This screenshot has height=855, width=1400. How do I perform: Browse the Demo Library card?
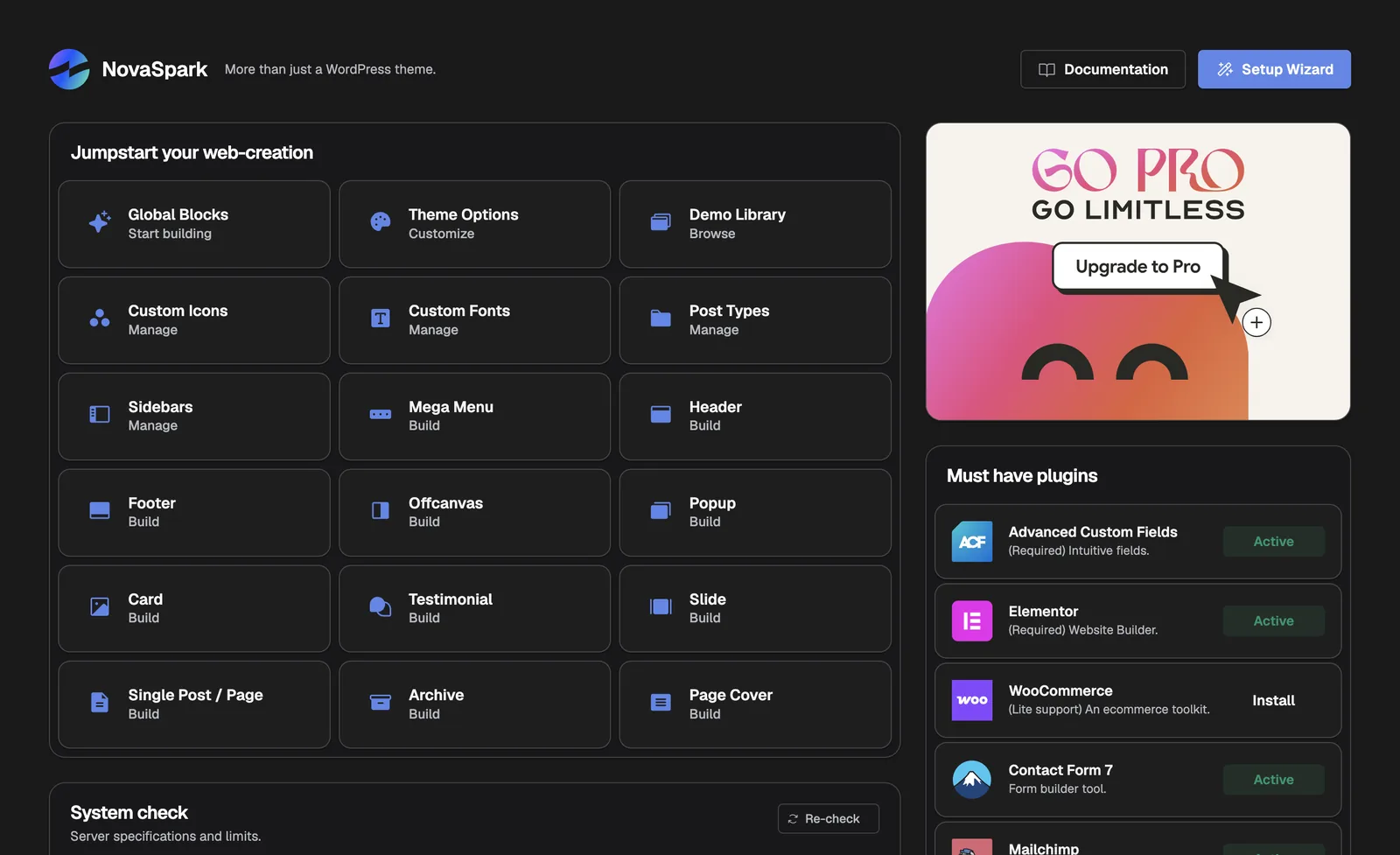tap(755, 224)
